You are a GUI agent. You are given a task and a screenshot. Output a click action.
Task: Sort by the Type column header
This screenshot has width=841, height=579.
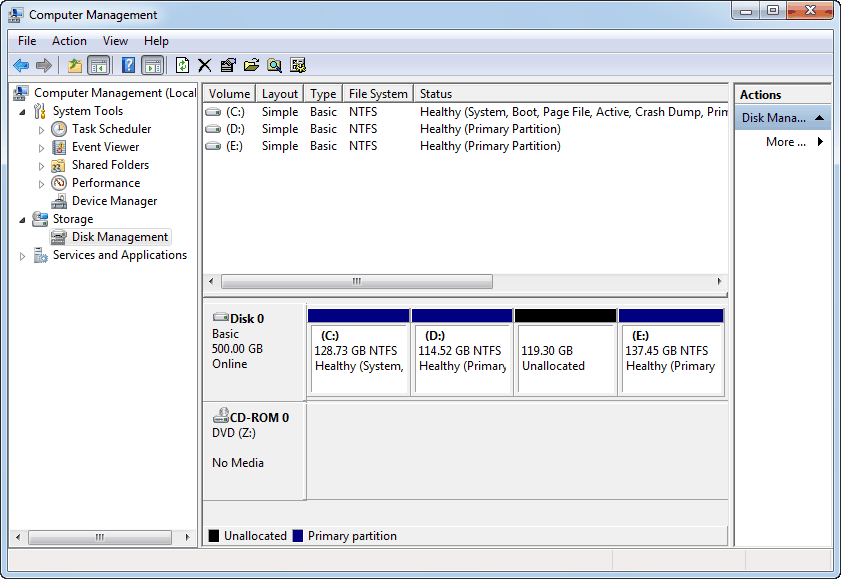323,94
